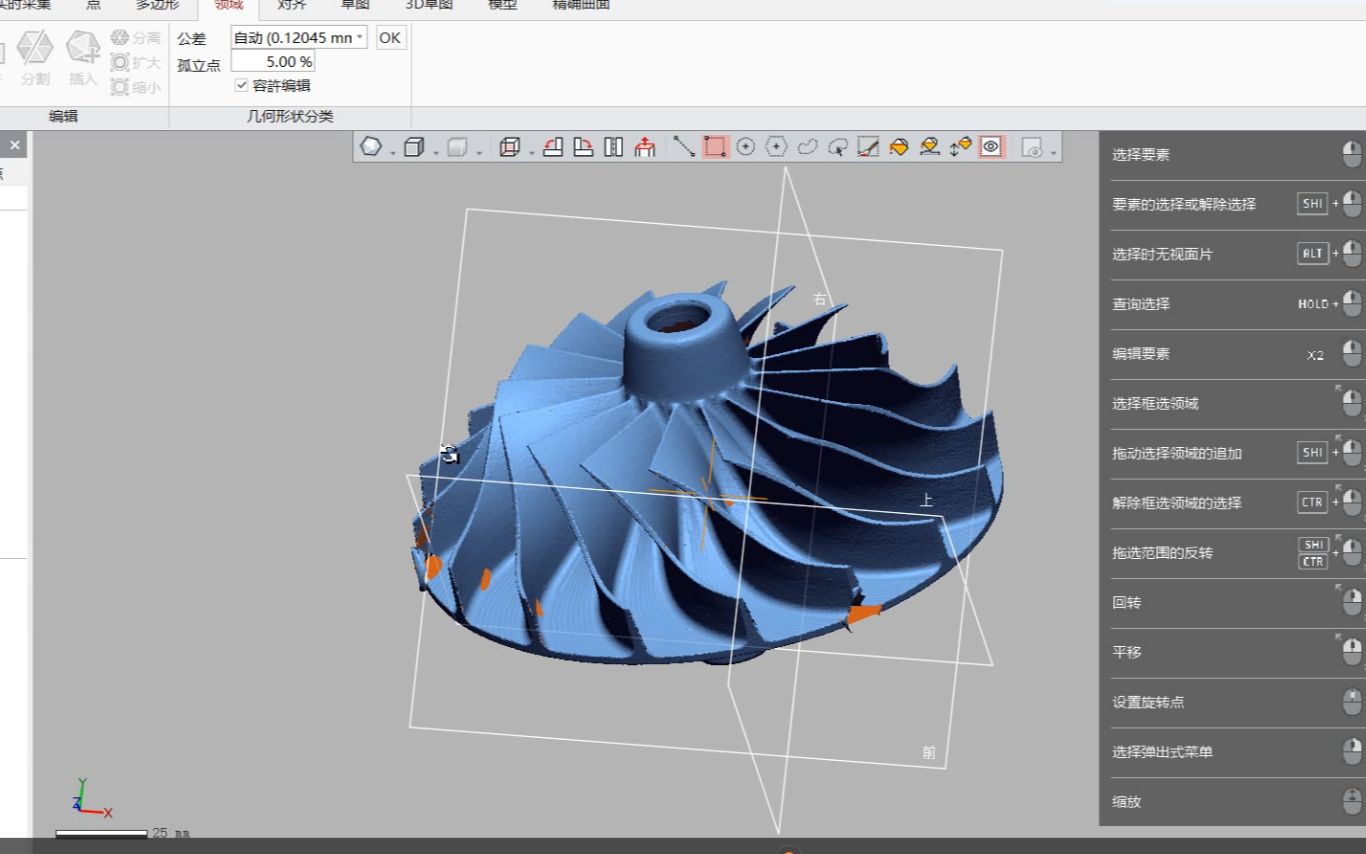This screenshot has height=854, width=1366.
Task: Click the 分割 split region icon
Action: 35,57
